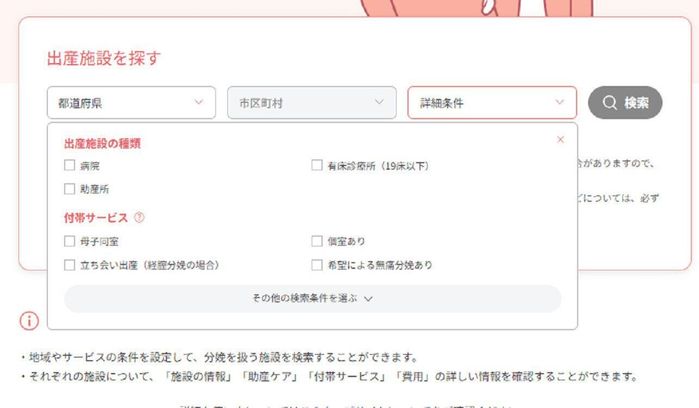Open the 都道府県 prefecture dropdown

tap(132, 103)
